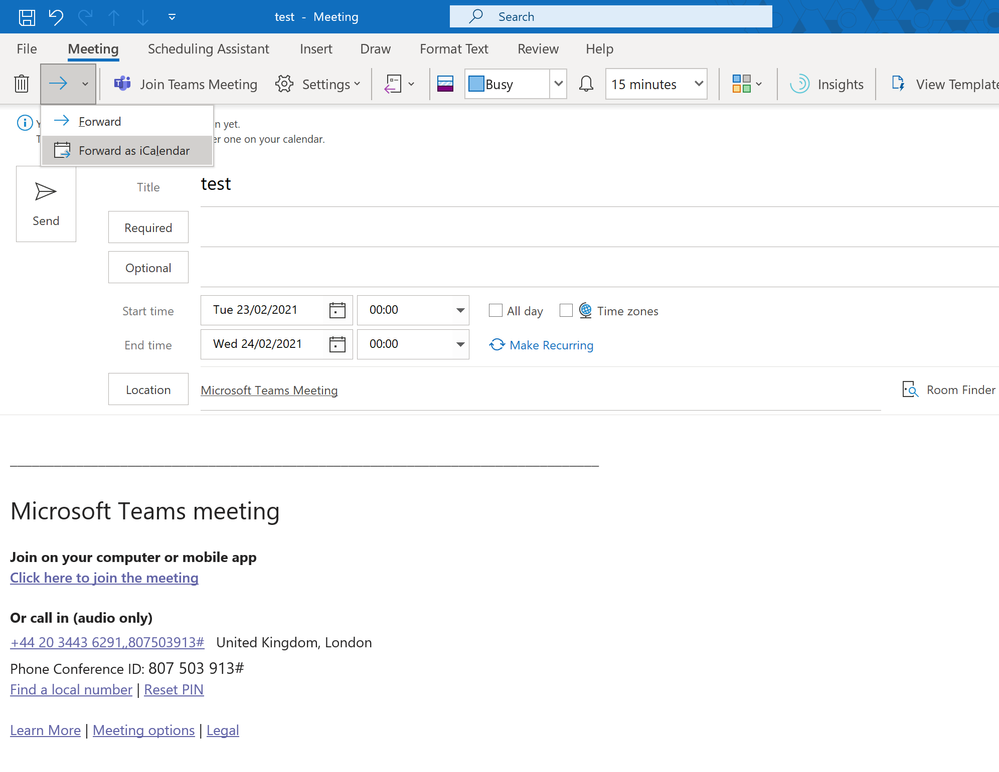
Task: Collapse the Forward dropdown chevron
Action: click(85, 84)
